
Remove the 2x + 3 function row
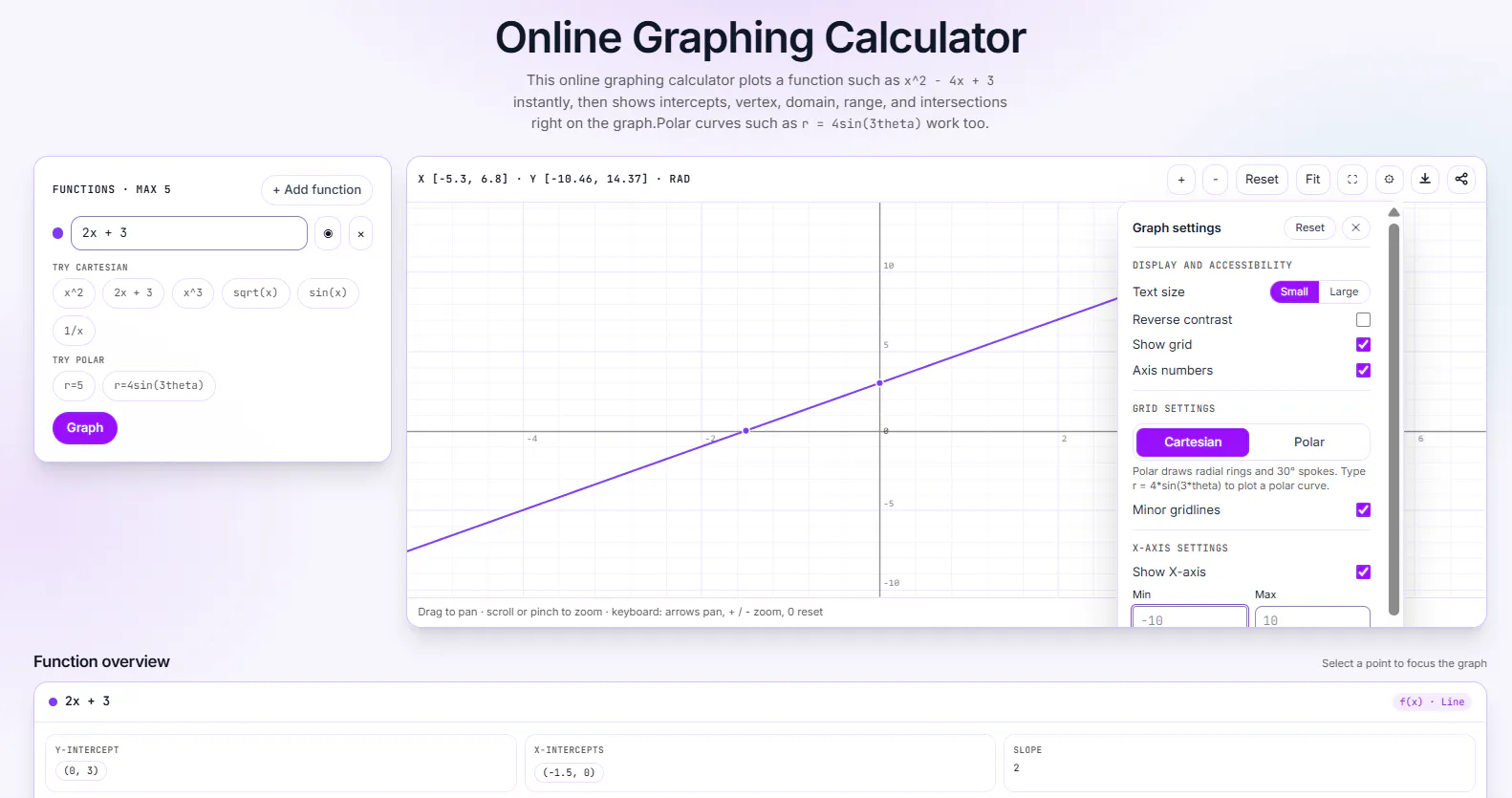coord(360,233)
